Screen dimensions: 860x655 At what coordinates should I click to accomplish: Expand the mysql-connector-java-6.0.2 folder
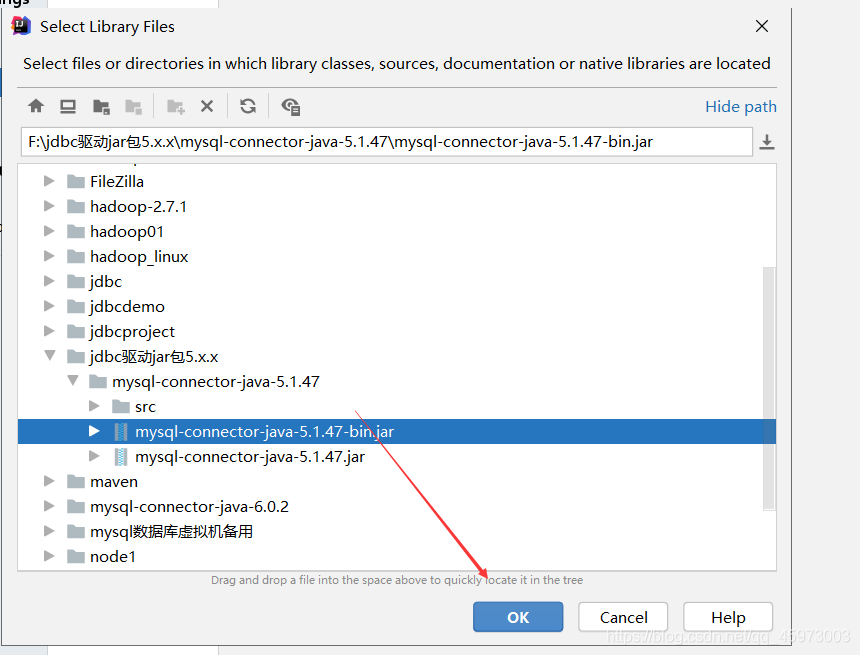(49, 506)
